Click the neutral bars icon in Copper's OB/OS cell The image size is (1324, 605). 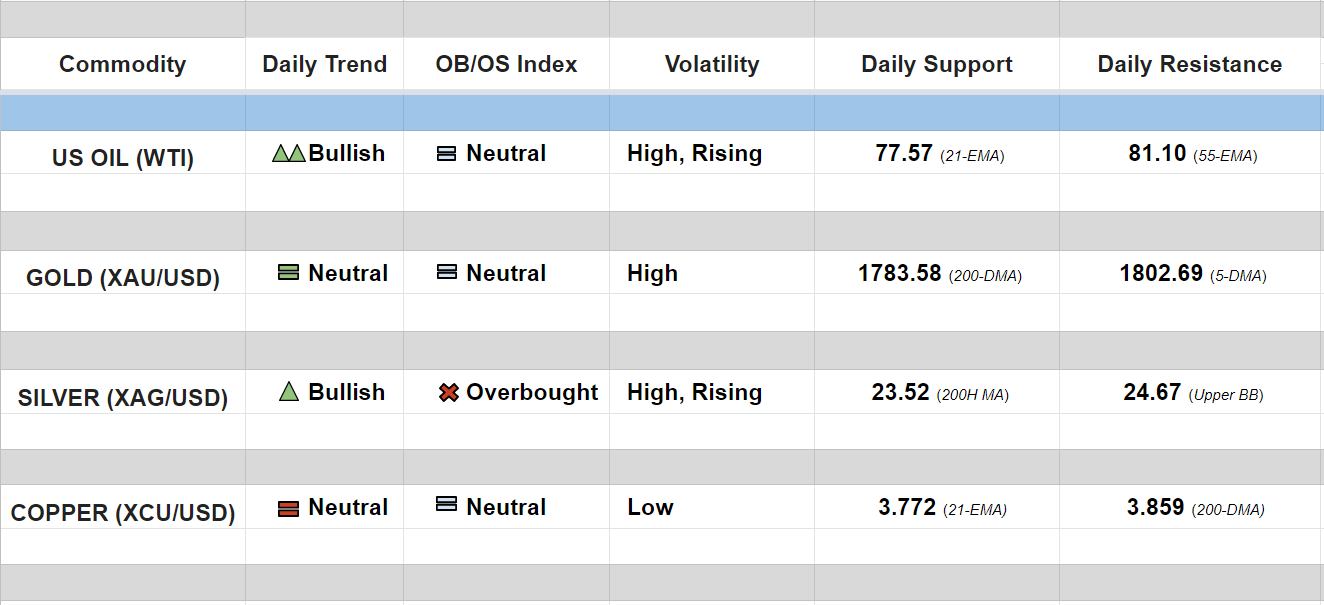447,505
